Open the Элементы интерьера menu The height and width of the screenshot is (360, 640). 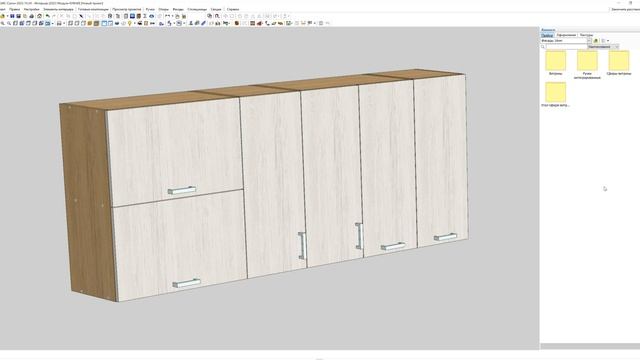click(58, 9)
